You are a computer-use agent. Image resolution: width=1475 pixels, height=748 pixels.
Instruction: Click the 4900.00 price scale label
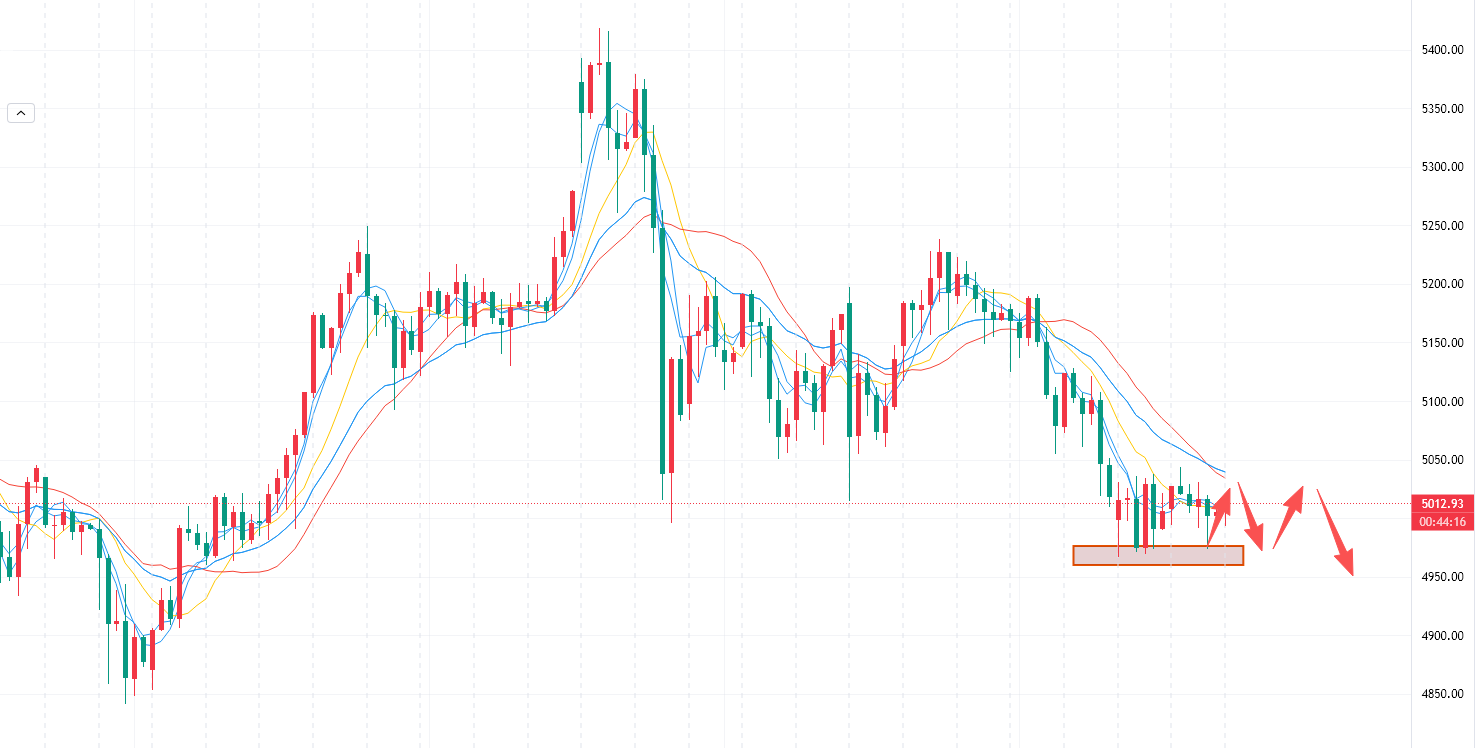click(1442, 636)
